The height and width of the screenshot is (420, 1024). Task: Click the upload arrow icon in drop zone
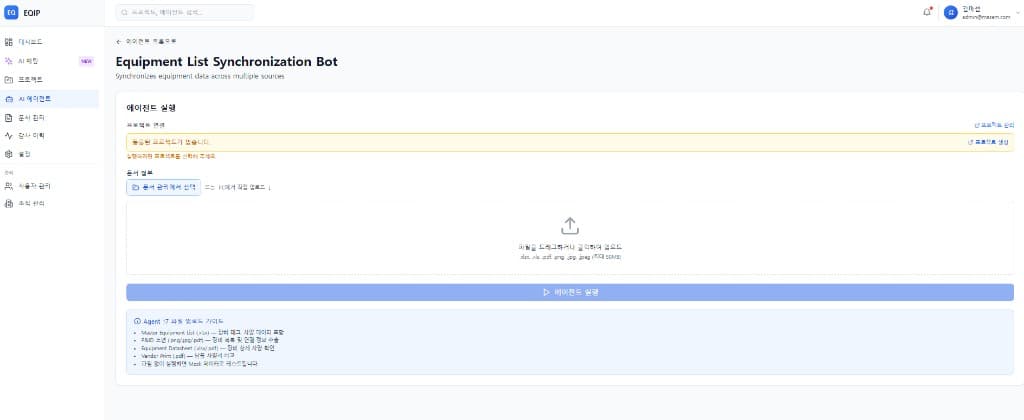[x=570, y=226]
